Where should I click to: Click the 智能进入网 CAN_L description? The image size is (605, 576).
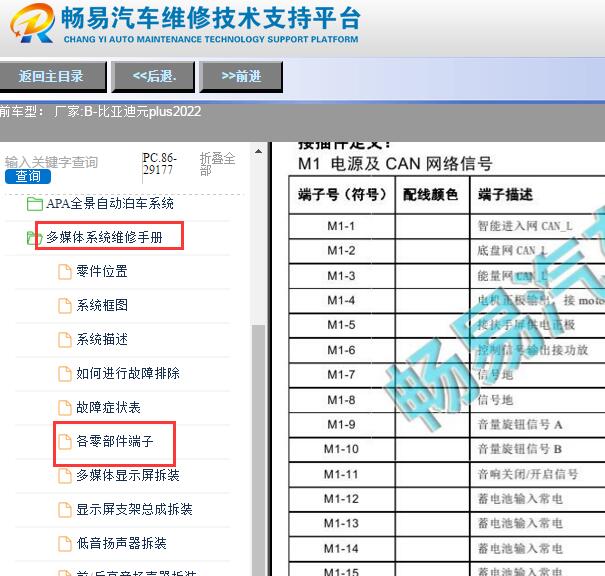525,226
